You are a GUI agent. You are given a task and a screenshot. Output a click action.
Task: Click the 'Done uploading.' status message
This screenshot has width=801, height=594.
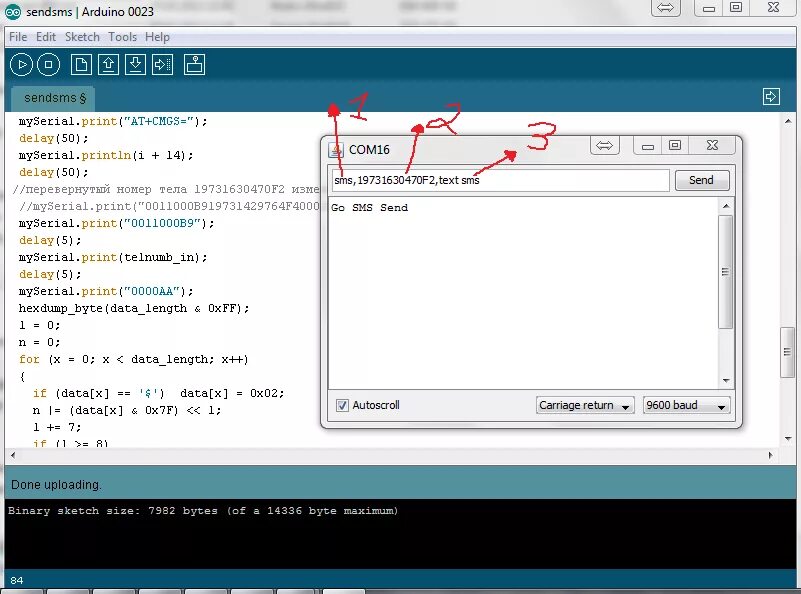pyautogui.click(x=56, y=485)
